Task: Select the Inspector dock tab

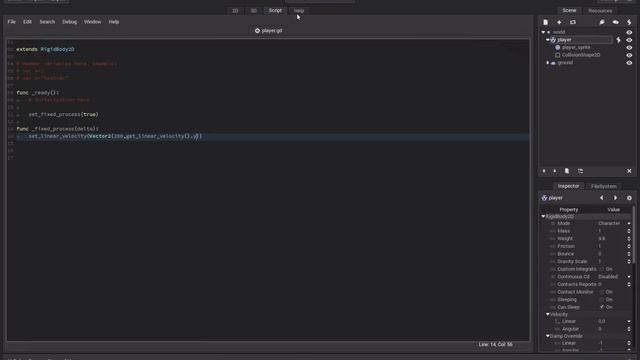Action: point(568,186)
